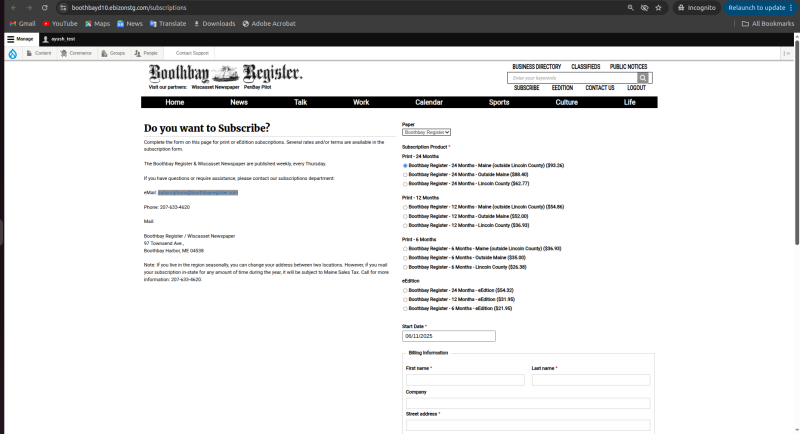Click the search magnifier icon button
This screenshot has height=434, width=800.
[643, 77]
